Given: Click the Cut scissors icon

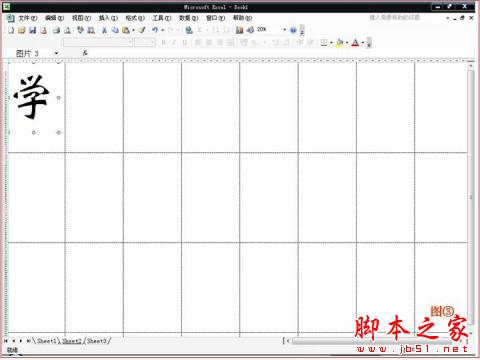Looking at the screenshot, I should [104, 30].
